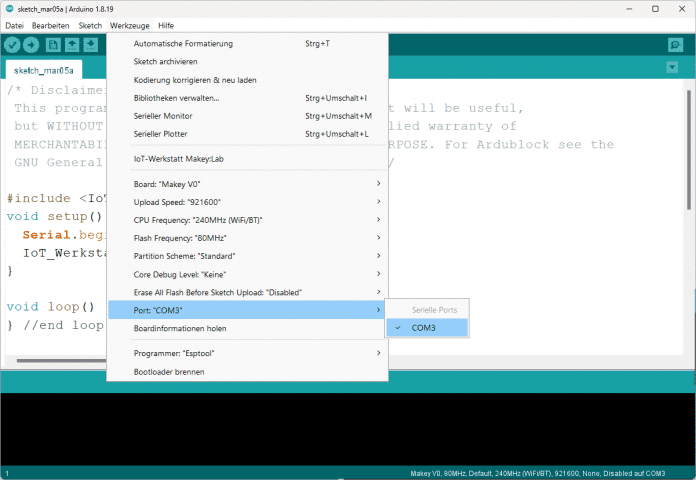The height and width of the screenshot is (480, 696).
Task: Select Bootloader brennen
Action: pyautogui.click(x=171, y=372)
